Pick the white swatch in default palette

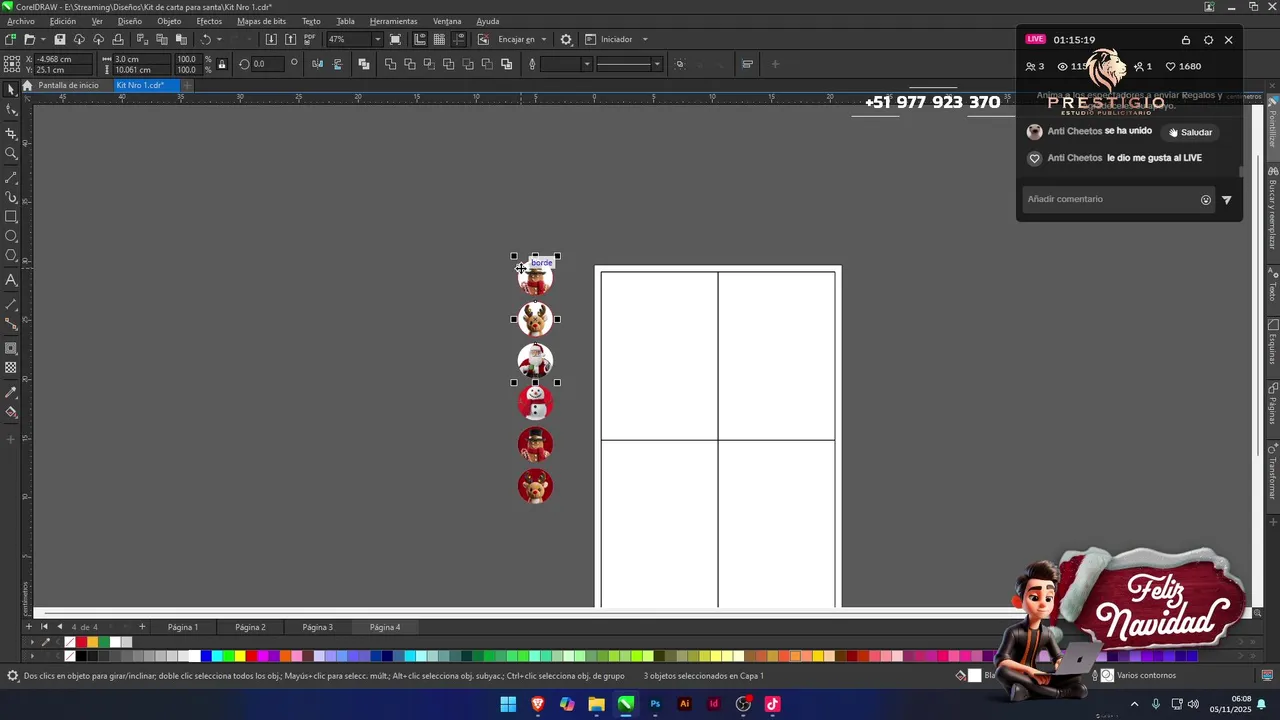194,656
